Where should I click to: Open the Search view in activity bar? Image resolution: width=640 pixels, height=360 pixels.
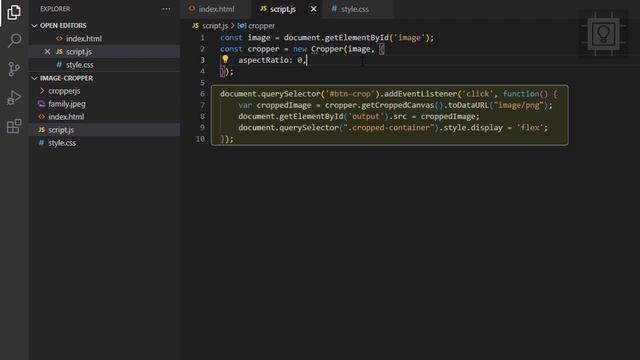[14, 40]
